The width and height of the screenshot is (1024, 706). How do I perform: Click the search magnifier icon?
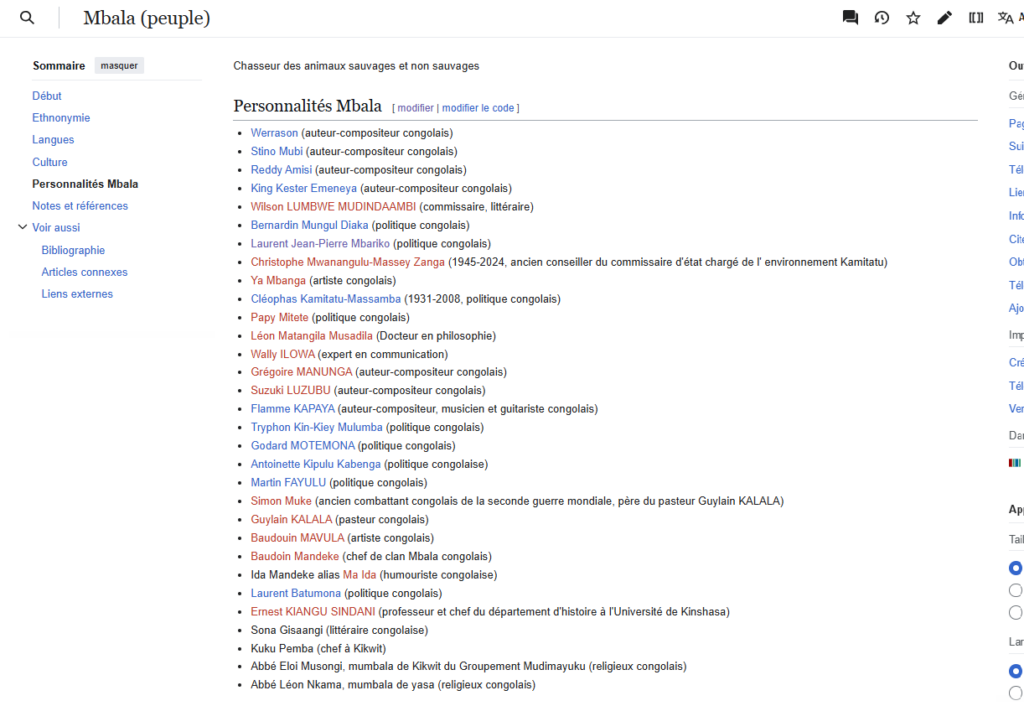coord(28,18)
